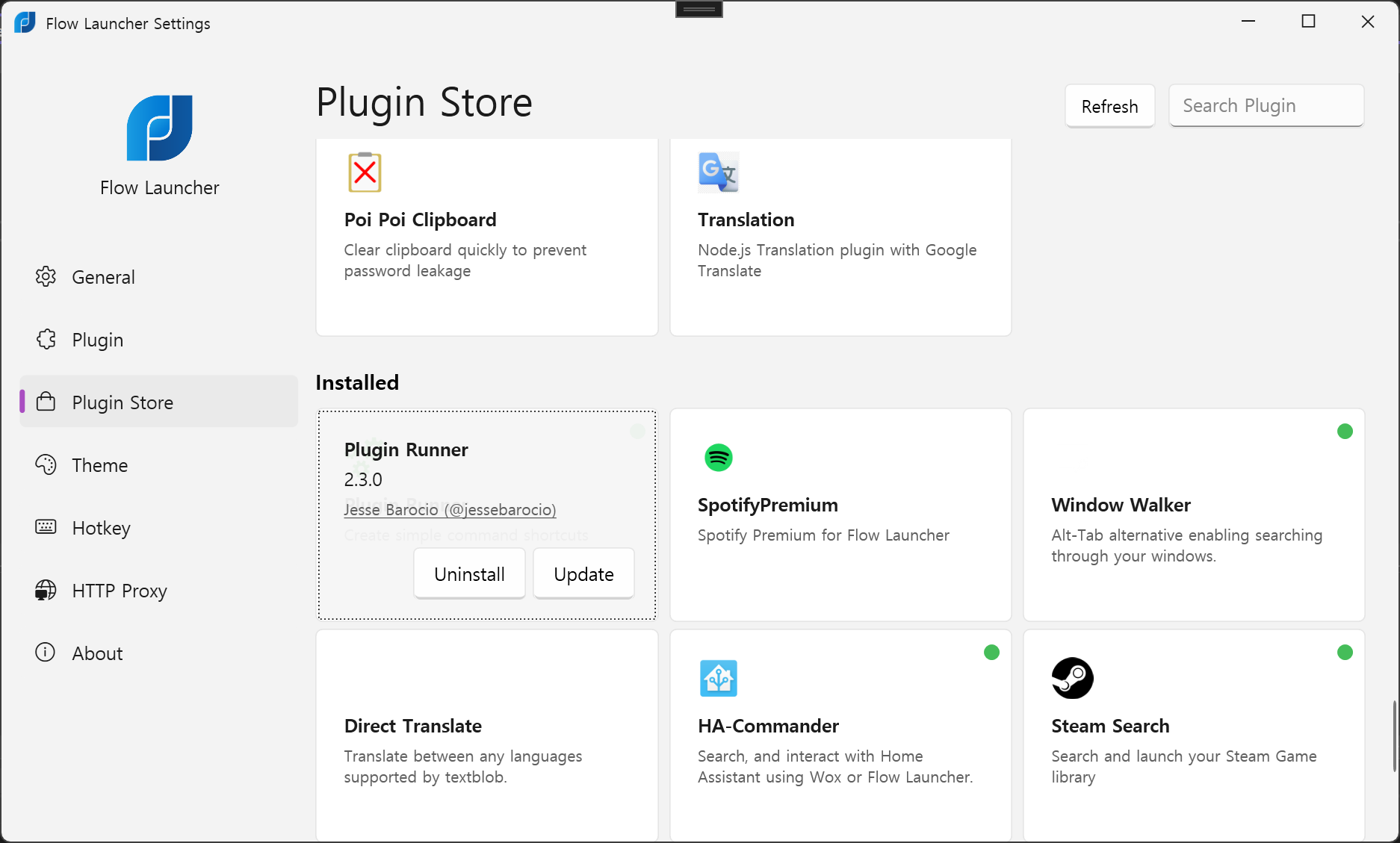
Task: Click the Translation Google Translate icon
Action: click(719, 172)
